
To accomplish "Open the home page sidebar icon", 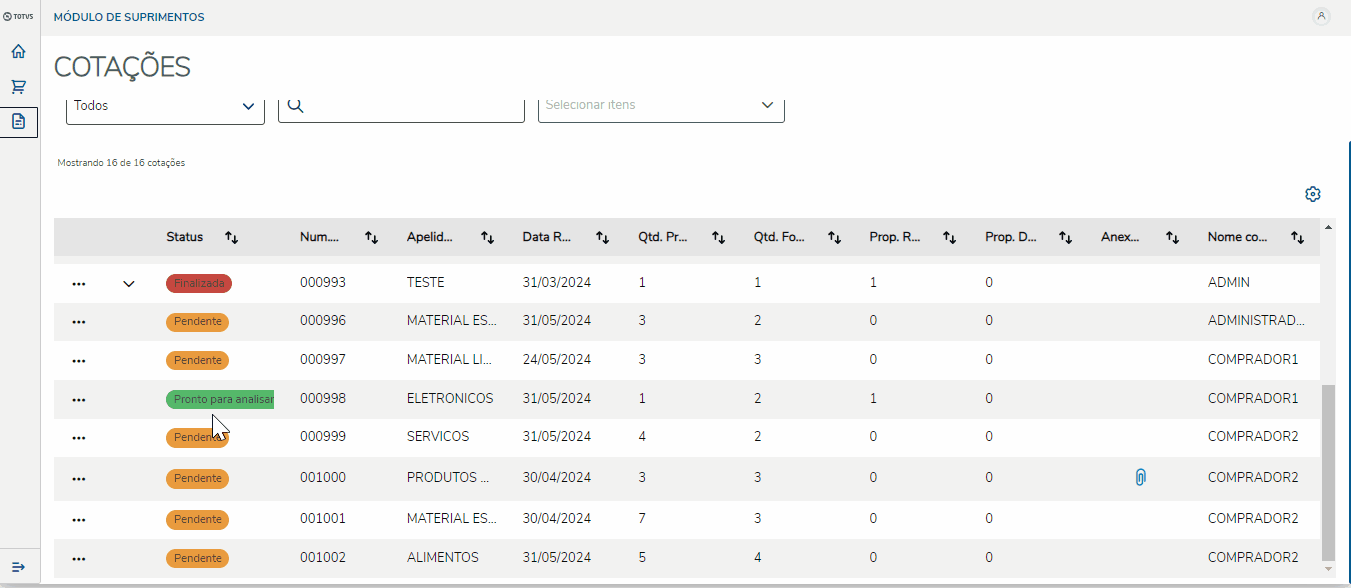I will coord(18,52).
